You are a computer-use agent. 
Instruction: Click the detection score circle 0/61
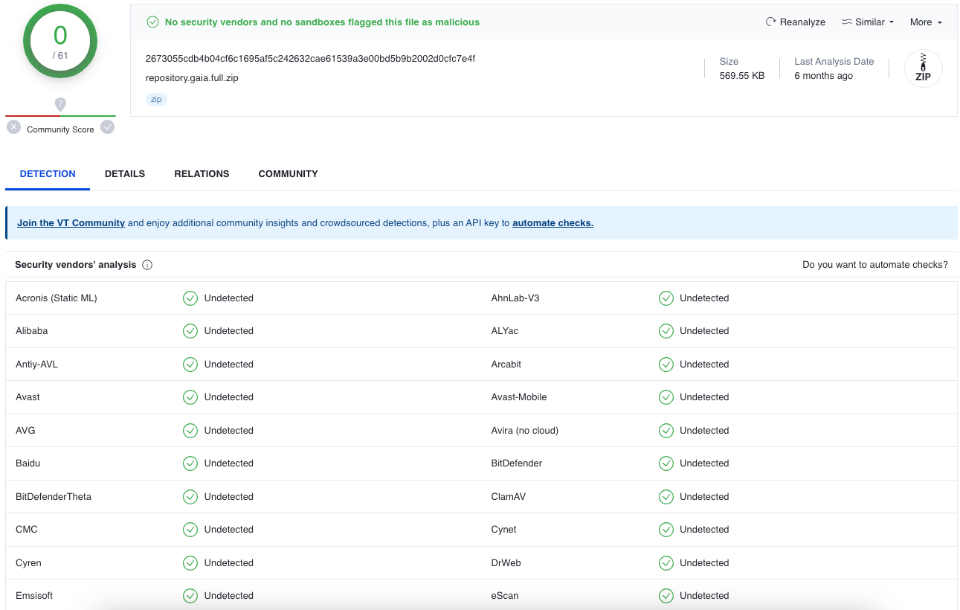(x=60, y=41)
